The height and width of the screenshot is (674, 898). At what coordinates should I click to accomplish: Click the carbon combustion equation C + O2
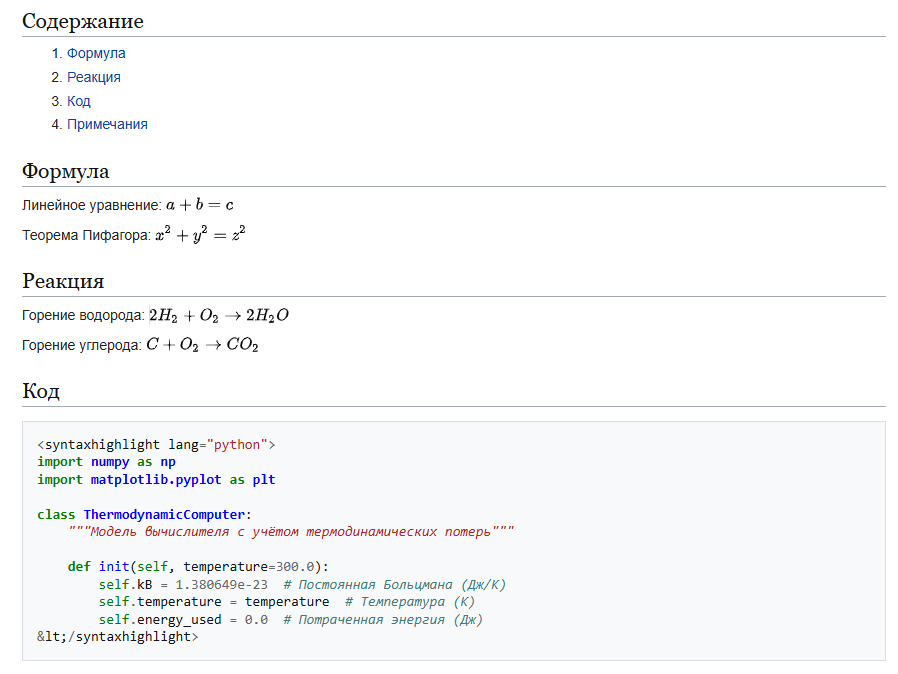coord(202,346)
